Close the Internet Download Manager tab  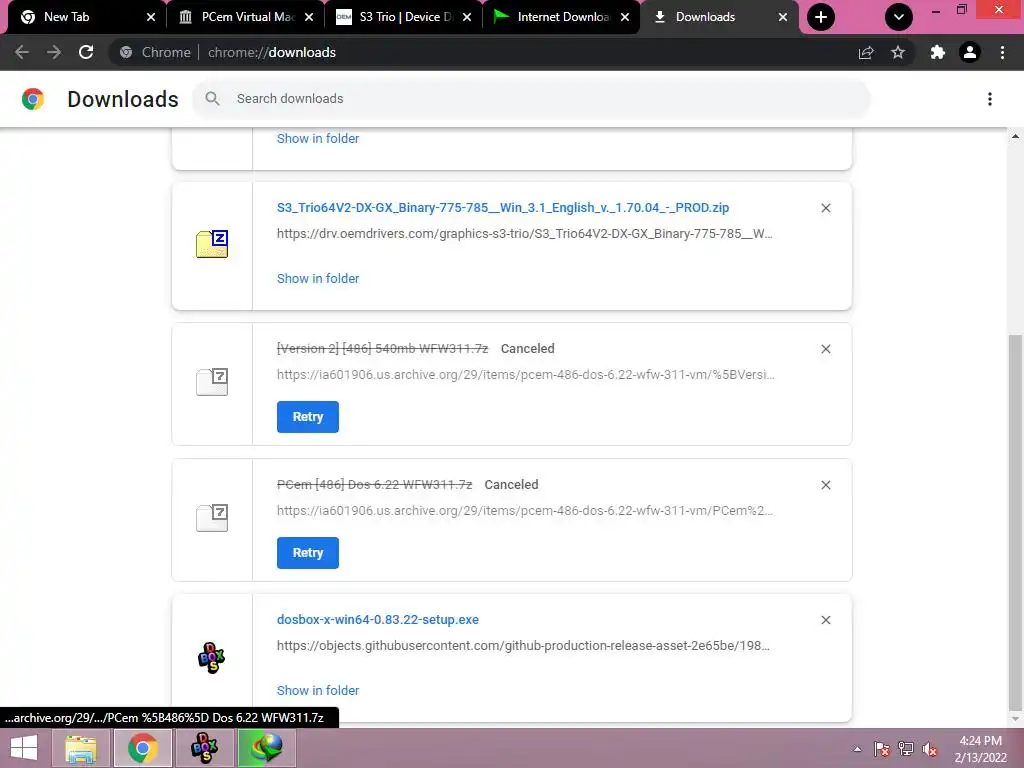tap(625, 17)
